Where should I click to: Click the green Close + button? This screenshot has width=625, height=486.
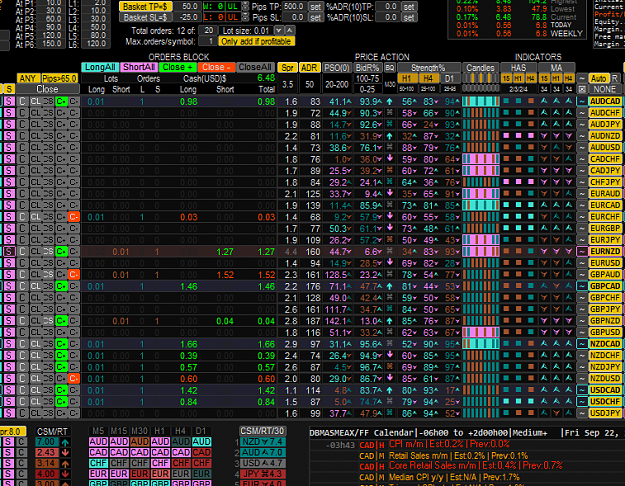pyautogui.click(x=177, y=67)
